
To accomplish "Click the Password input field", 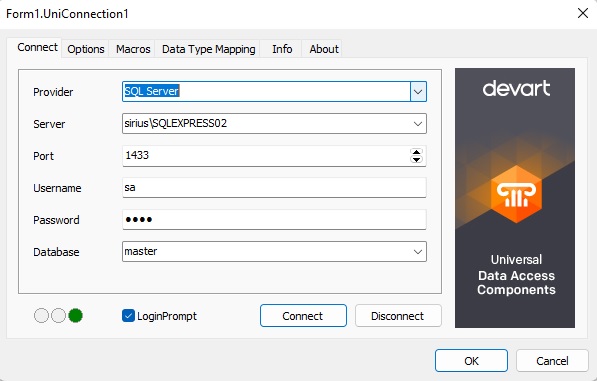I will click(x=274, y=220).
